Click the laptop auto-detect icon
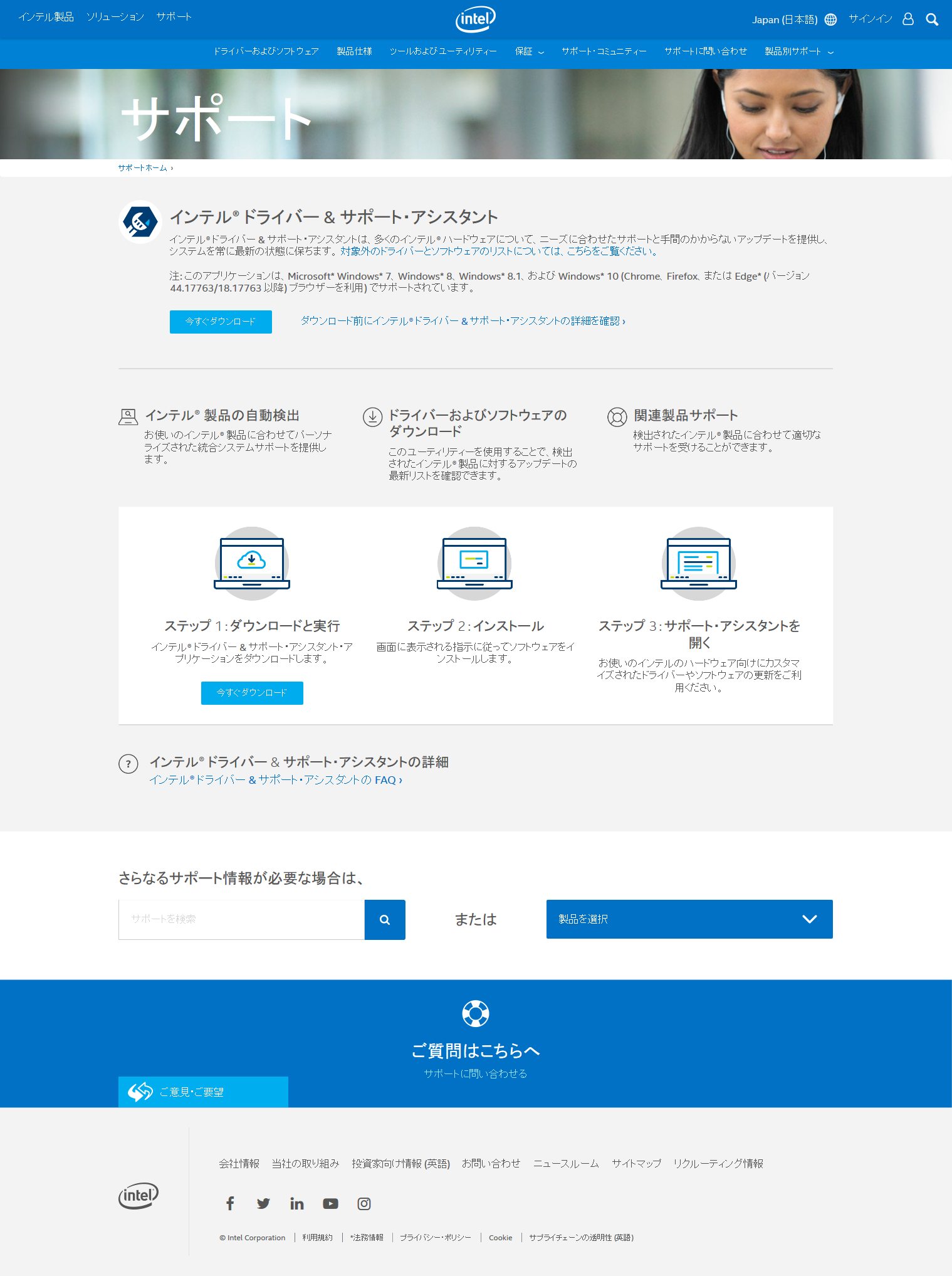952x1276 pixels. click(128, 417)
